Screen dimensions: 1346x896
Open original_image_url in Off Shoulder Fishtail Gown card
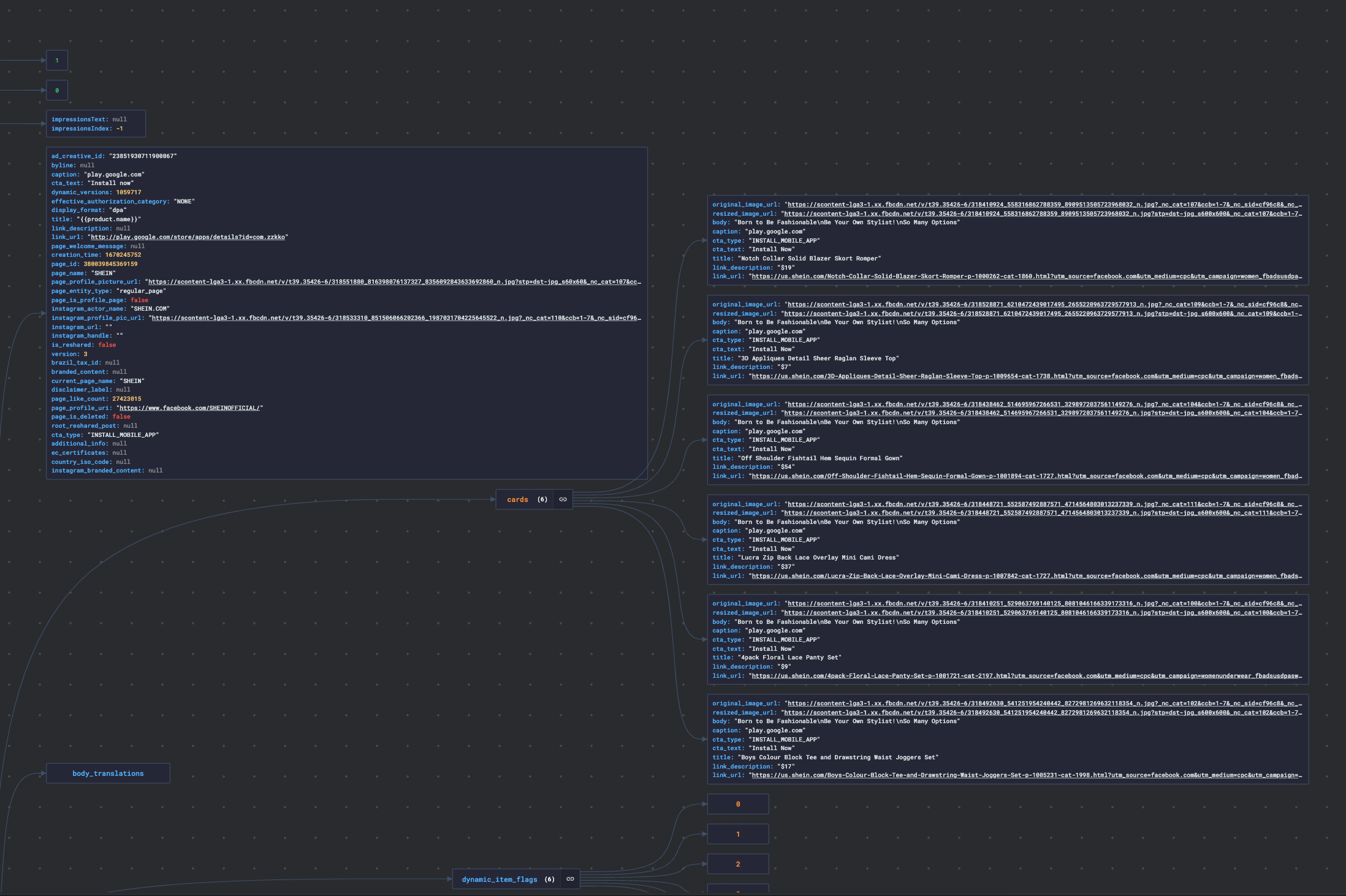tap(1042, 404)
